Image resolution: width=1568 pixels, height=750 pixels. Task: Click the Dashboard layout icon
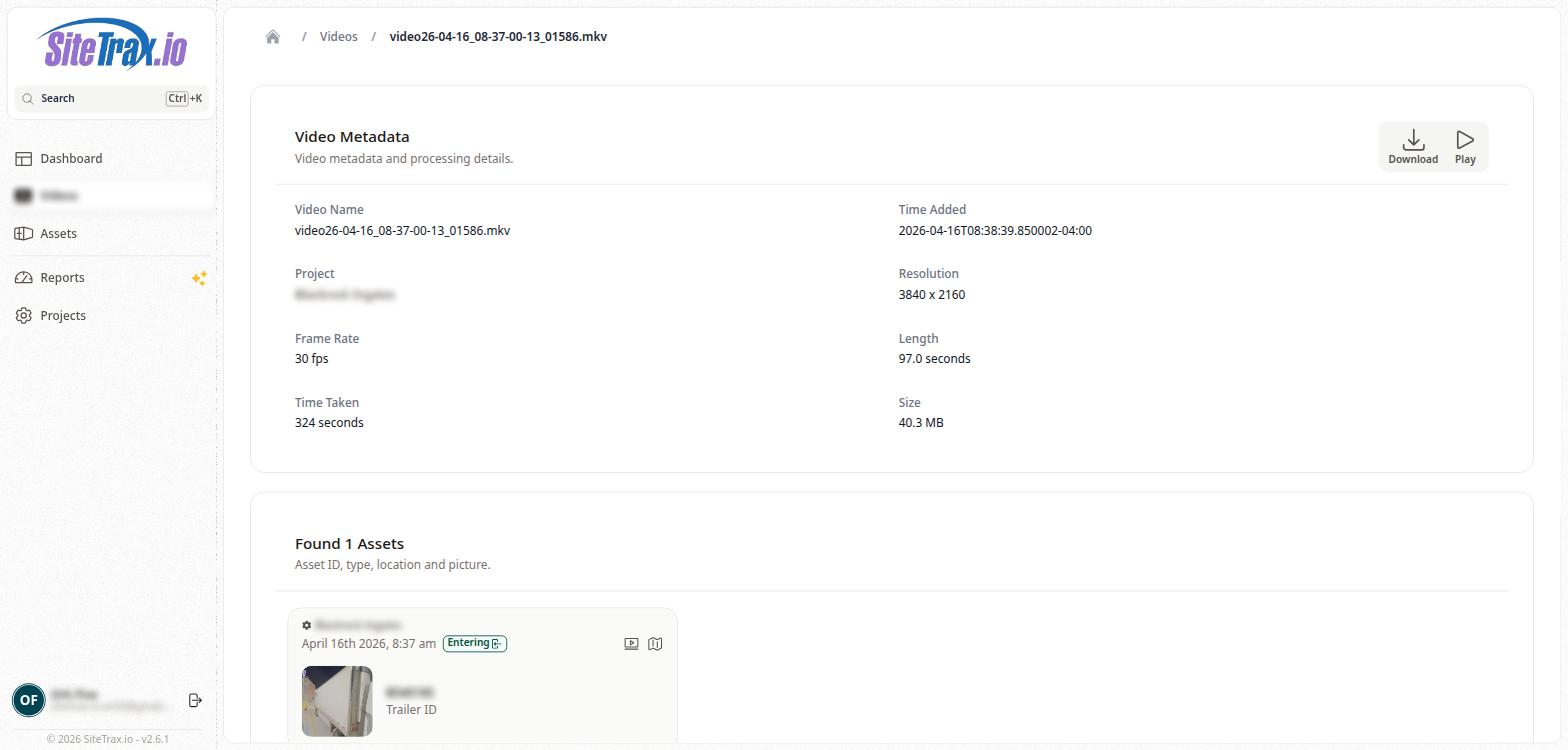click(24, 158)
